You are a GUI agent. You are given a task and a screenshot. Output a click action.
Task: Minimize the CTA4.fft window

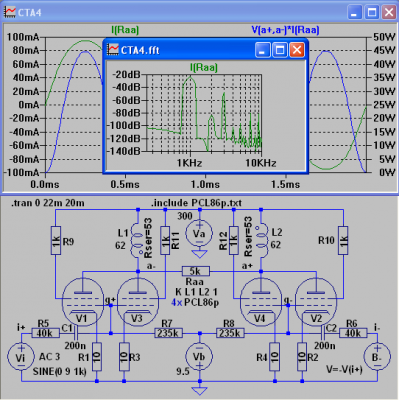coord(263,50)
